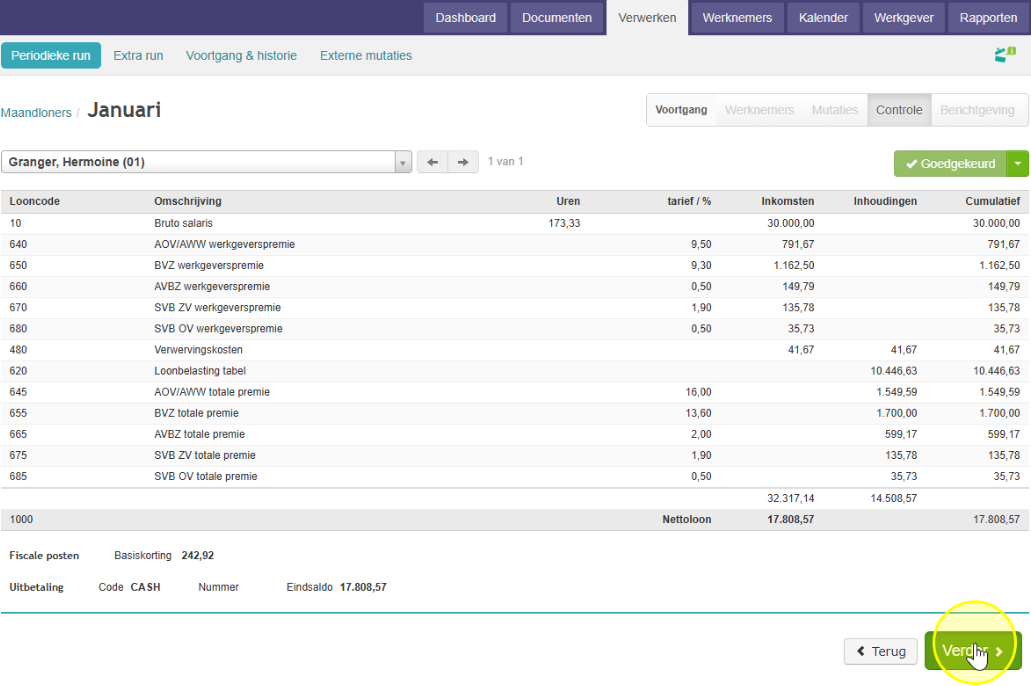1031x686 pixels.
Task: Click the Goedgekeurd approval button
Action: coord(950,164)
